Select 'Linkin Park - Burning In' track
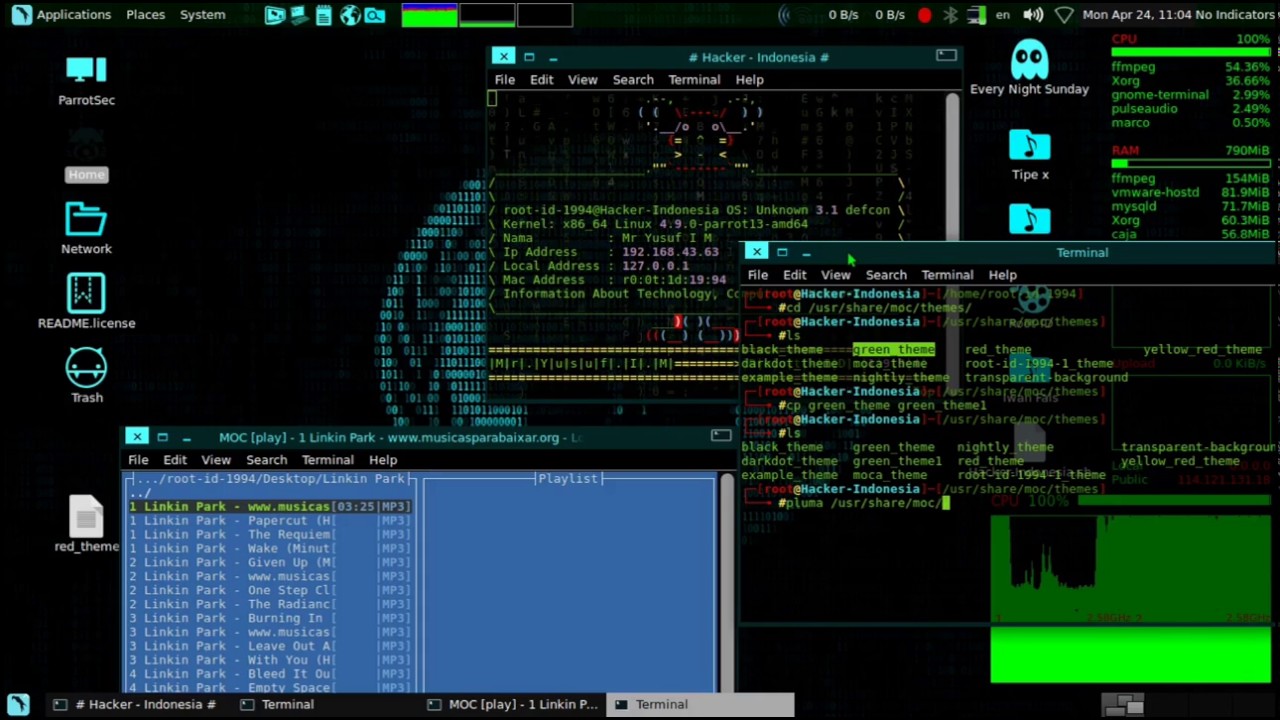This screenshot has height=720, width=1280. coord(269,619)
